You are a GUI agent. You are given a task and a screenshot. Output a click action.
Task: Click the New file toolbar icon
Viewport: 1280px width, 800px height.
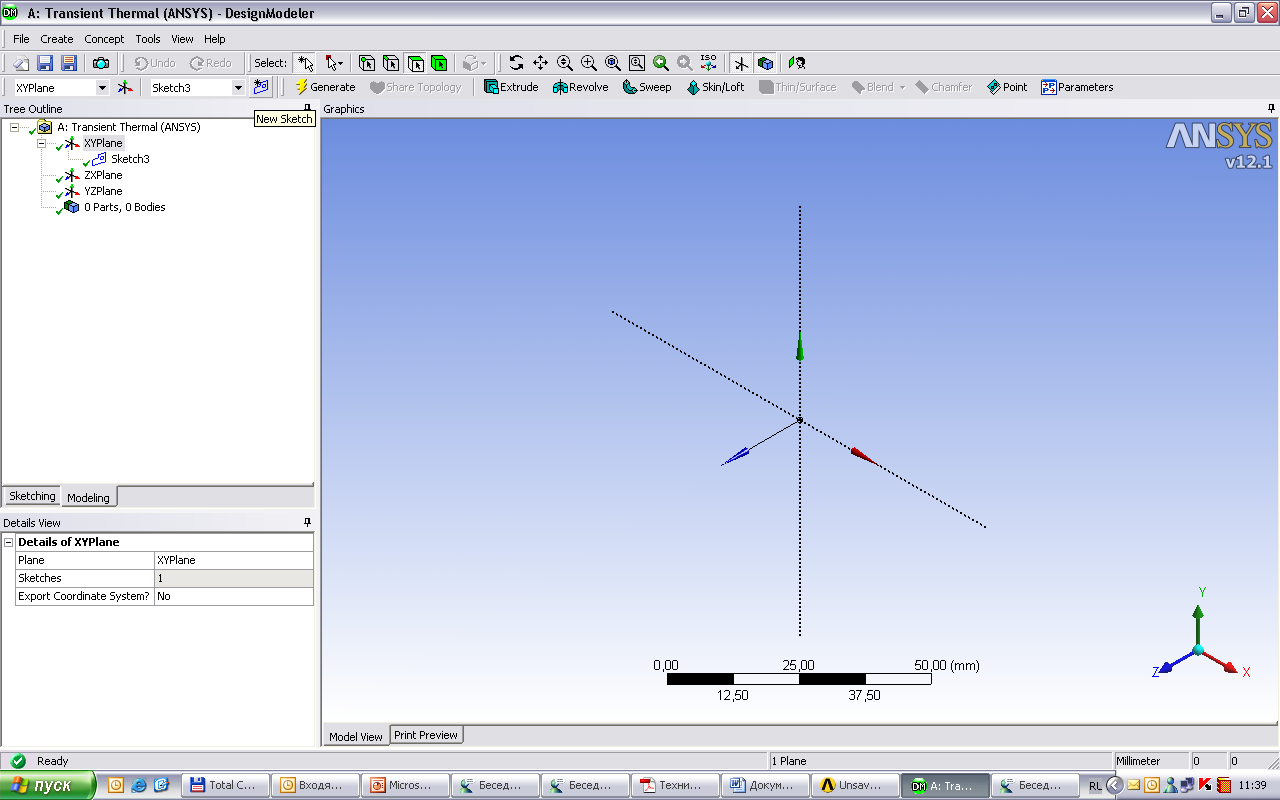coord(20,63)
